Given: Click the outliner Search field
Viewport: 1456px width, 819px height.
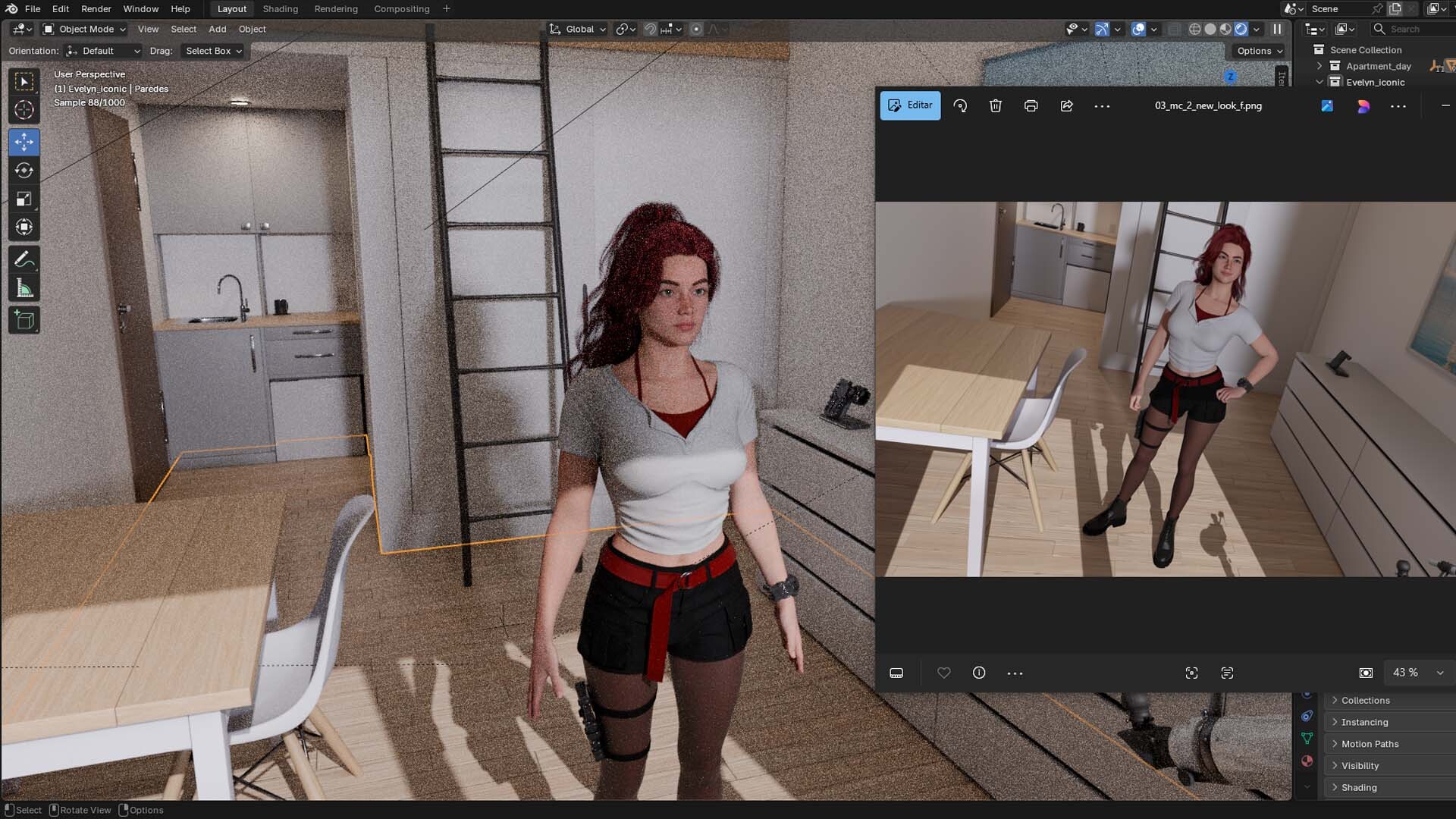Looking at the screenshot, I should (1413, 29).
